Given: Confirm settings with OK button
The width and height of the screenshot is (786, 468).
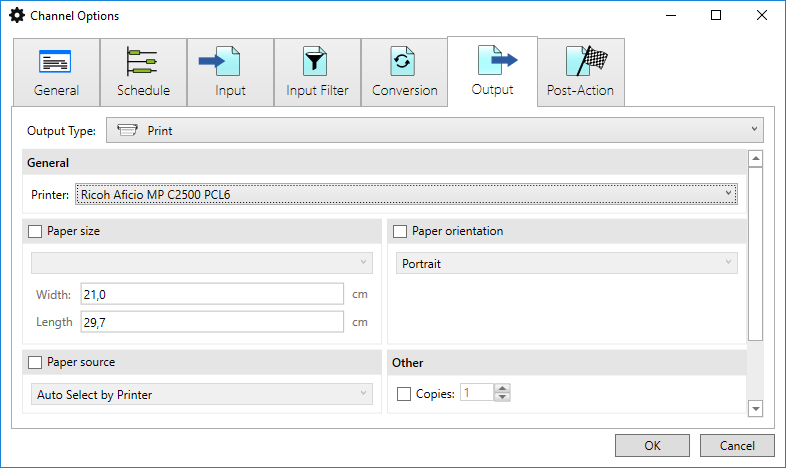Looking at the screenshot, I should tap(652, 445).
